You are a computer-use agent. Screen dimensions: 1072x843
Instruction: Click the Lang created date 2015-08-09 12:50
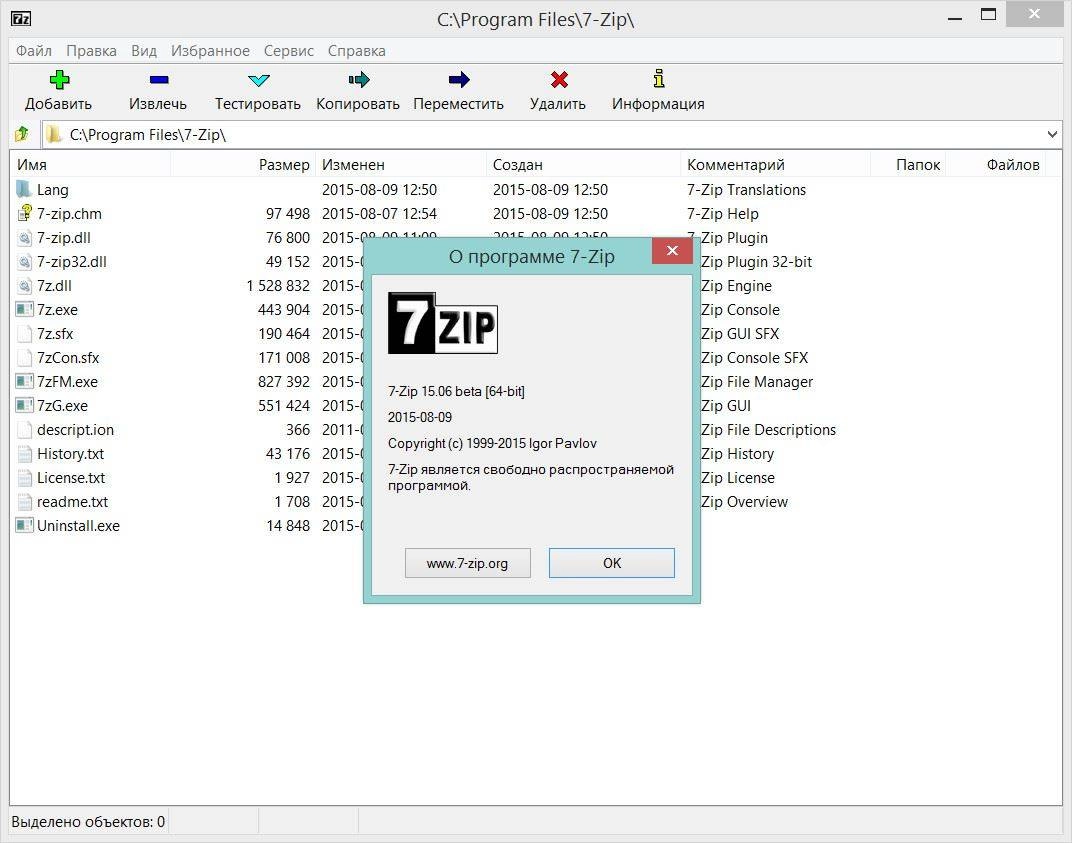pyautogui.click(x=550, y=189)
